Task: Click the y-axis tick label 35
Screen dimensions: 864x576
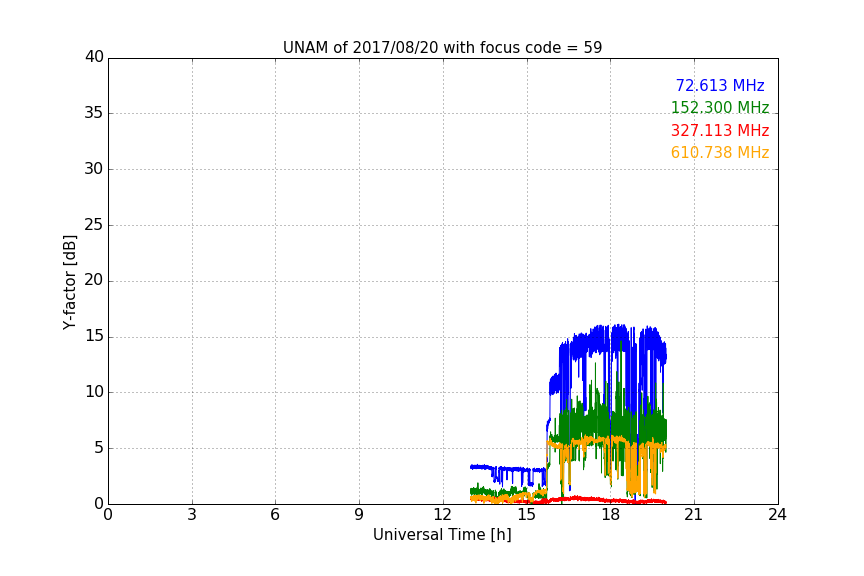Action: (x=94, y=113)
